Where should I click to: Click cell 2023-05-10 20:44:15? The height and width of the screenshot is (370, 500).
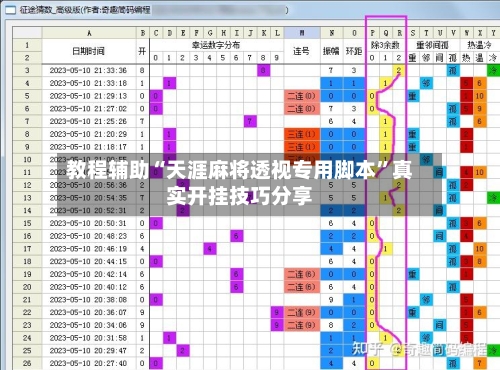pyautogui.click(x=89, y=261)
